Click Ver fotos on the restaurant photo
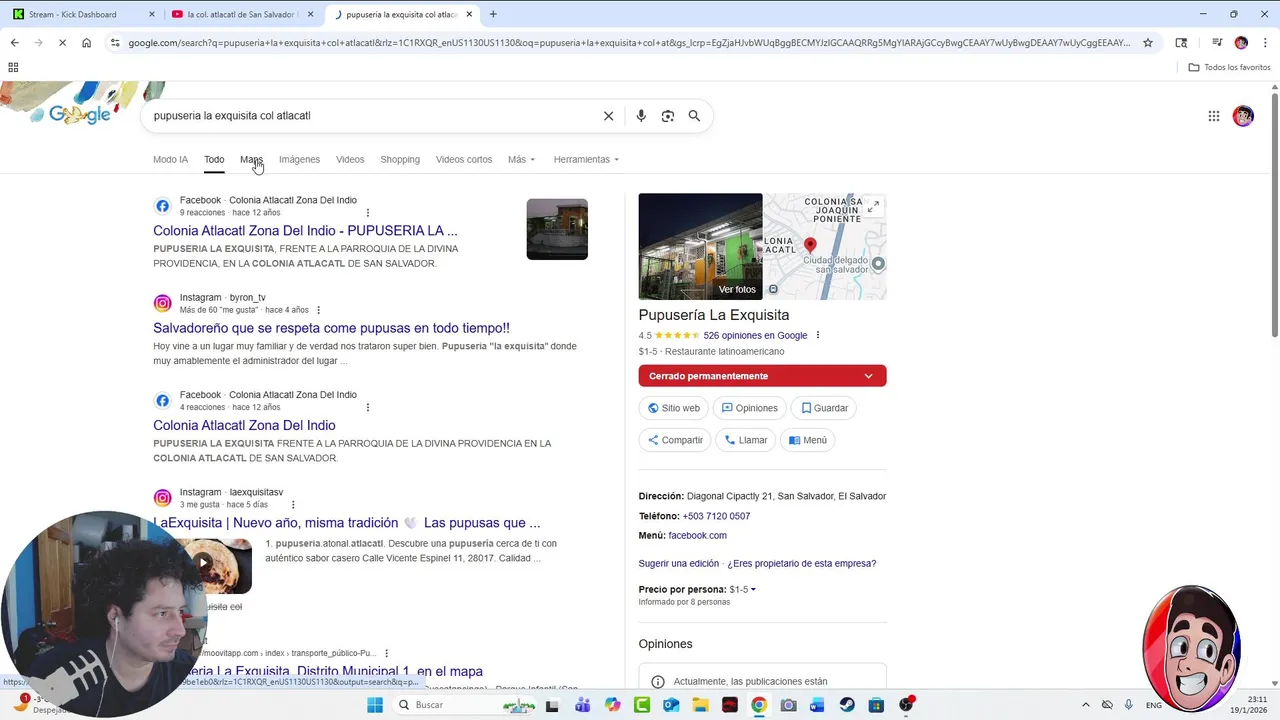The image size is (1280, 720). pos(737,290)
